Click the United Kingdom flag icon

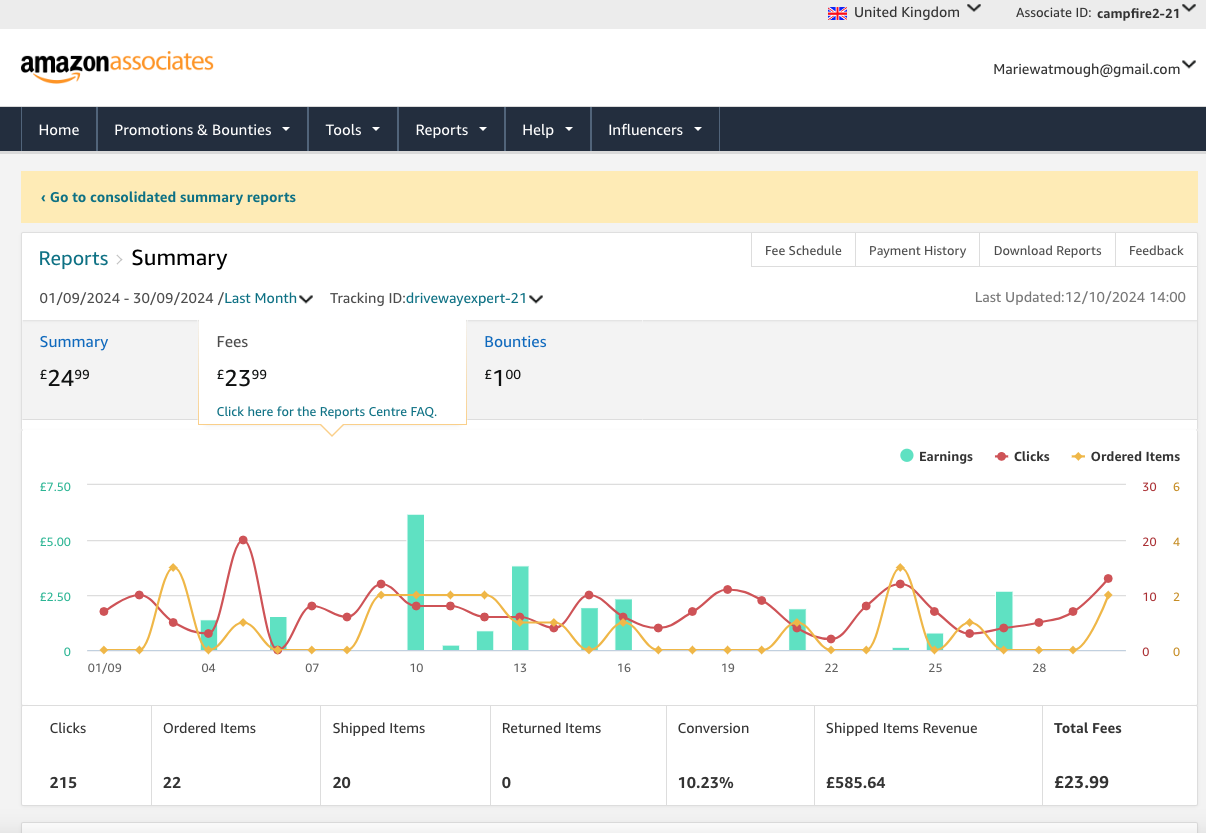point(838,13)
